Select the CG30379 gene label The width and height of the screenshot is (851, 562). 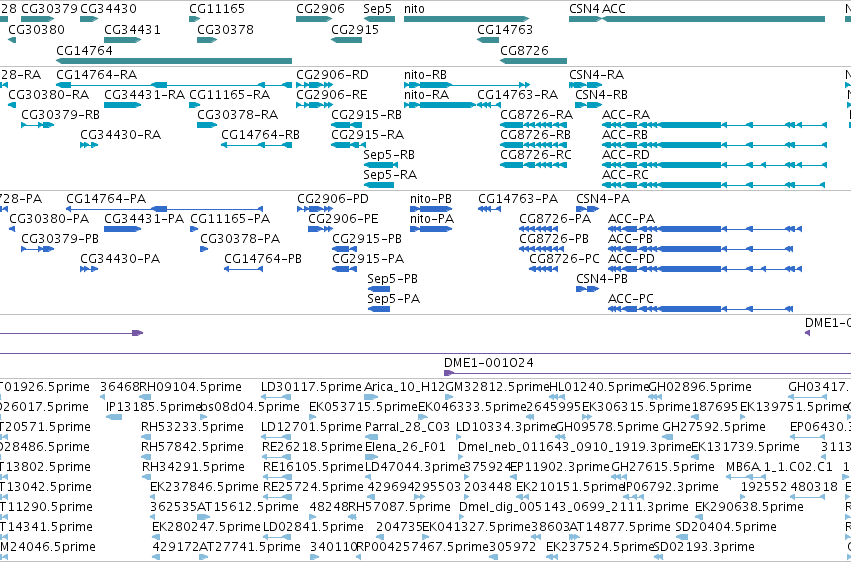(49, 9)
